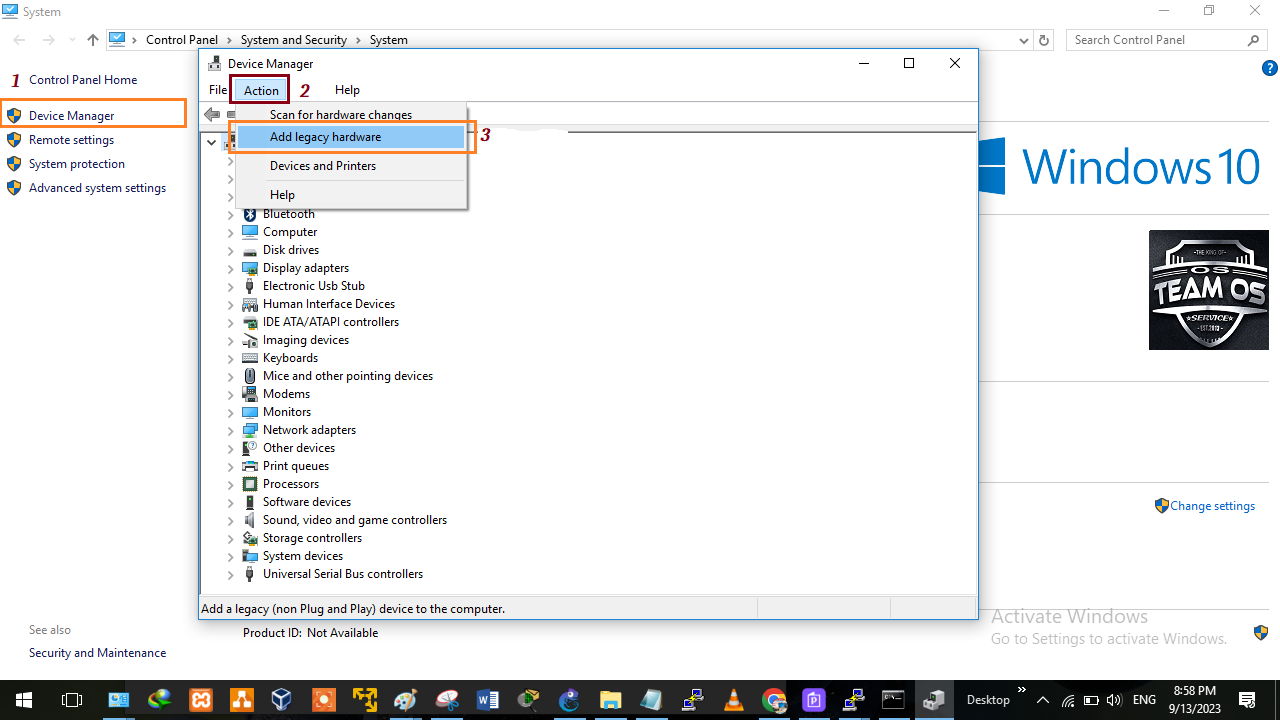Expand the Disk drives node
The image size is (1280, 720).
pyautogui.click(x=231, y=250)
